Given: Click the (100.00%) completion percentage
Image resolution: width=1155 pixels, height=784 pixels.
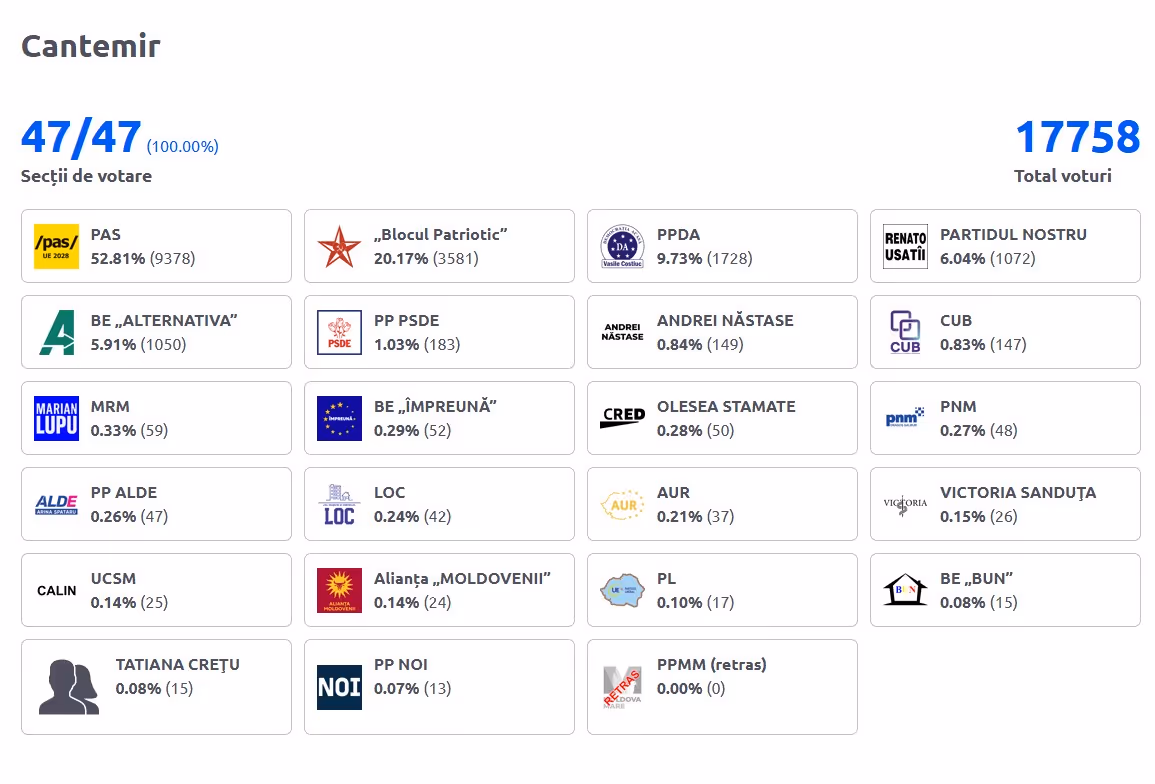Looking at the screenshot, I should pyautogui.click(x=183, y=147).
